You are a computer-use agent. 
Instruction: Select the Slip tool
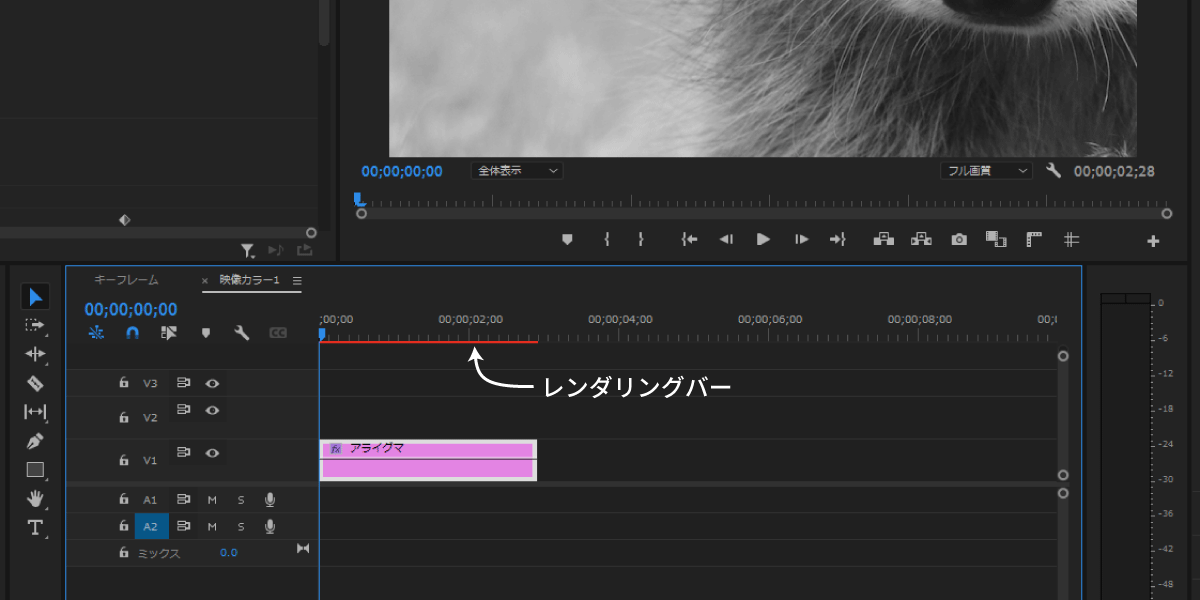[35, 411]
